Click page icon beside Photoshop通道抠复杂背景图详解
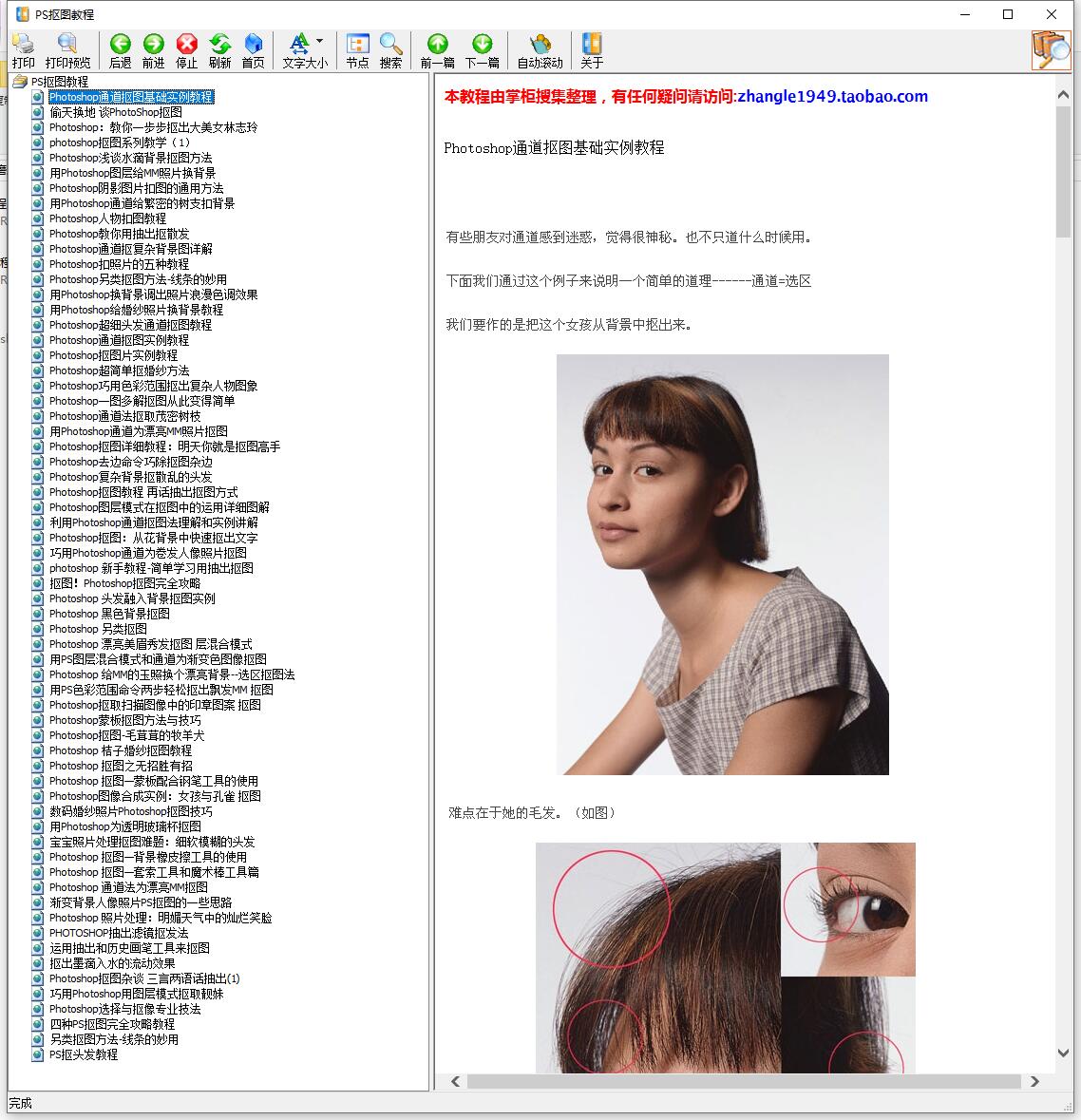This screenshot has width=1081, height=1120. [x=38, y=249]
